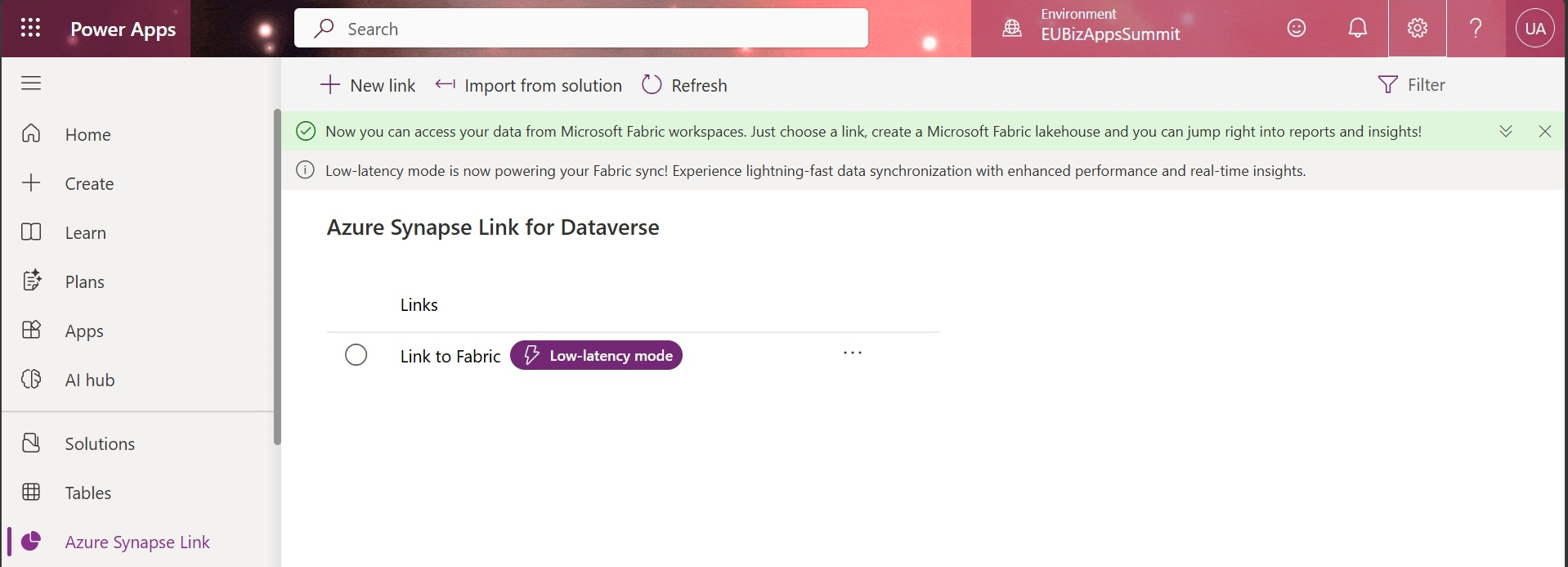Click the green success checkmark icon
Image resolution: width=1568 pixels, height=567 pixels.
point(306,131)
